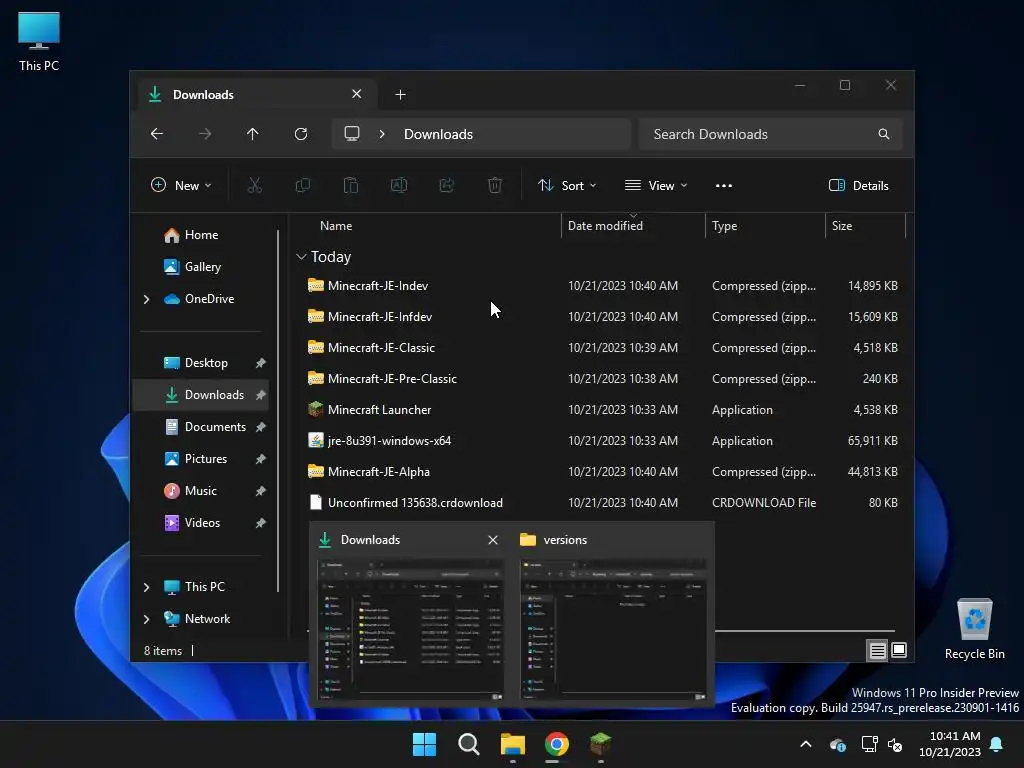Click the Paste clipboard icon

pos(351,185)
